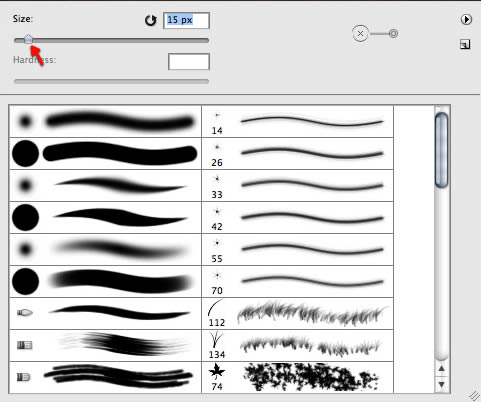Select the 134 dune grass brush
The width and height of the screenshot is (481, 402).
point(297,345)
